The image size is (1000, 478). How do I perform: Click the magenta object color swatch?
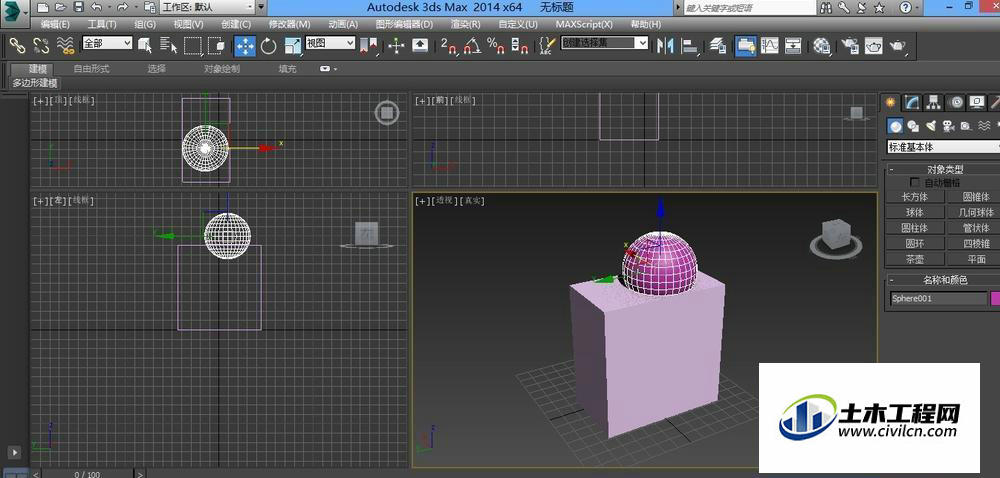[x=995, y=298]
